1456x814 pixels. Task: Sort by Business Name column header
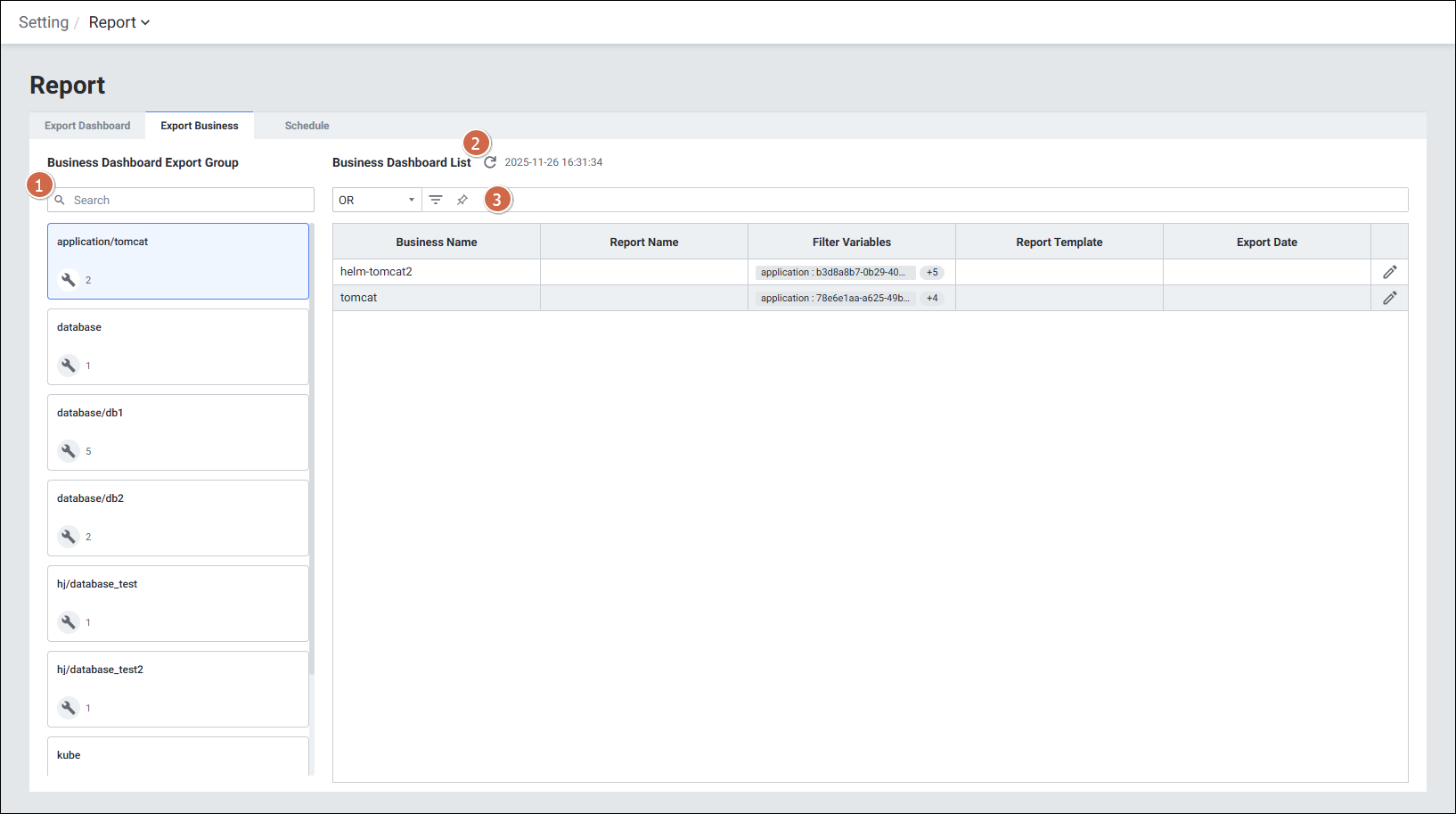pyautogui.click(x=437, y=242)
